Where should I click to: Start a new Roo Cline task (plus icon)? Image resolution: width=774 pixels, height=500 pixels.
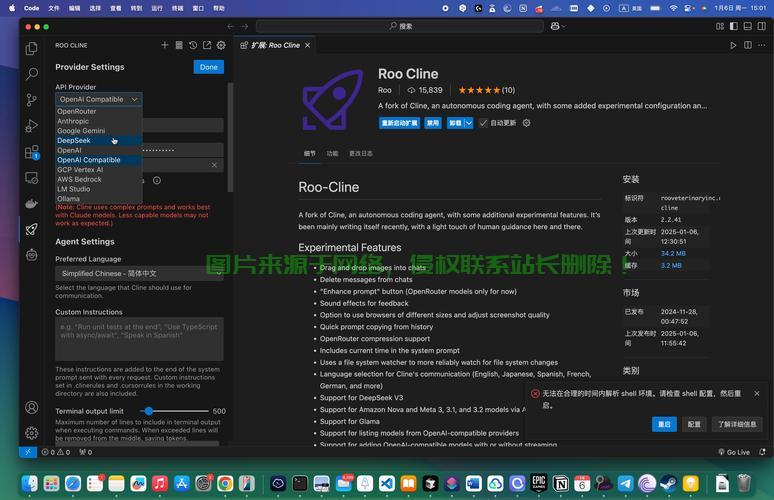click(x=165, y=45)
